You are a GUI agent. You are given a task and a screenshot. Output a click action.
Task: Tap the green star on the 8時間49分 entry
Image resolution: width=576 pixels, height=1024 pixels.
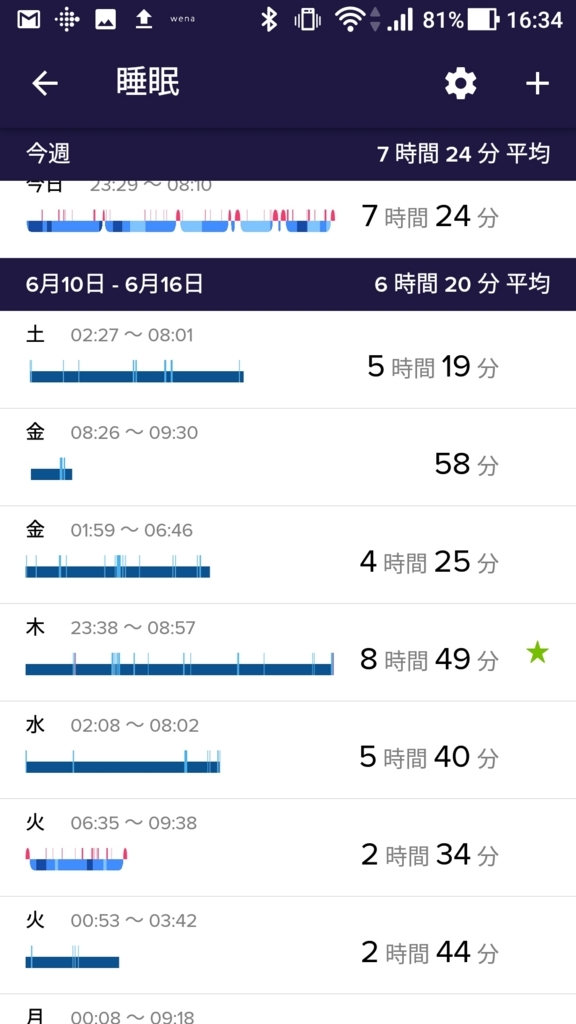[537, 652]
